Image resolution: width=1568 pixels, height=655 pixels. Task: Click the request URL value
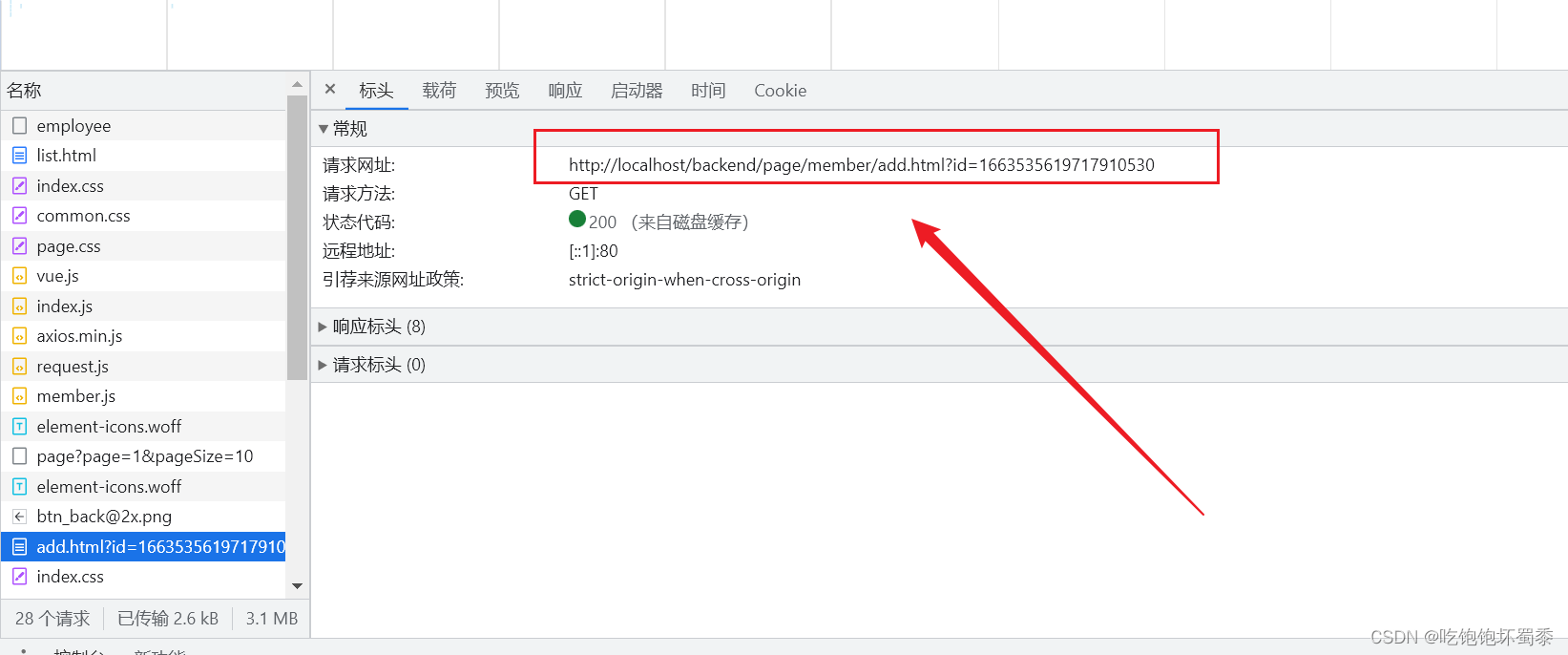(861, 164)
